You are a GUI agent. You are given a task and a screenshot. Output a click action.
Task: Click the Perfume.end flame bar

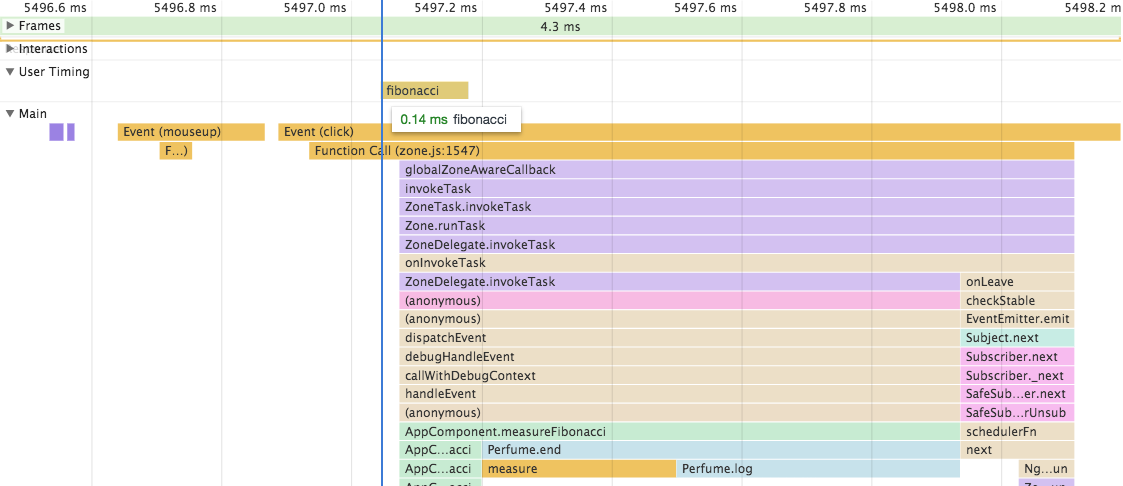click(721, 450)
